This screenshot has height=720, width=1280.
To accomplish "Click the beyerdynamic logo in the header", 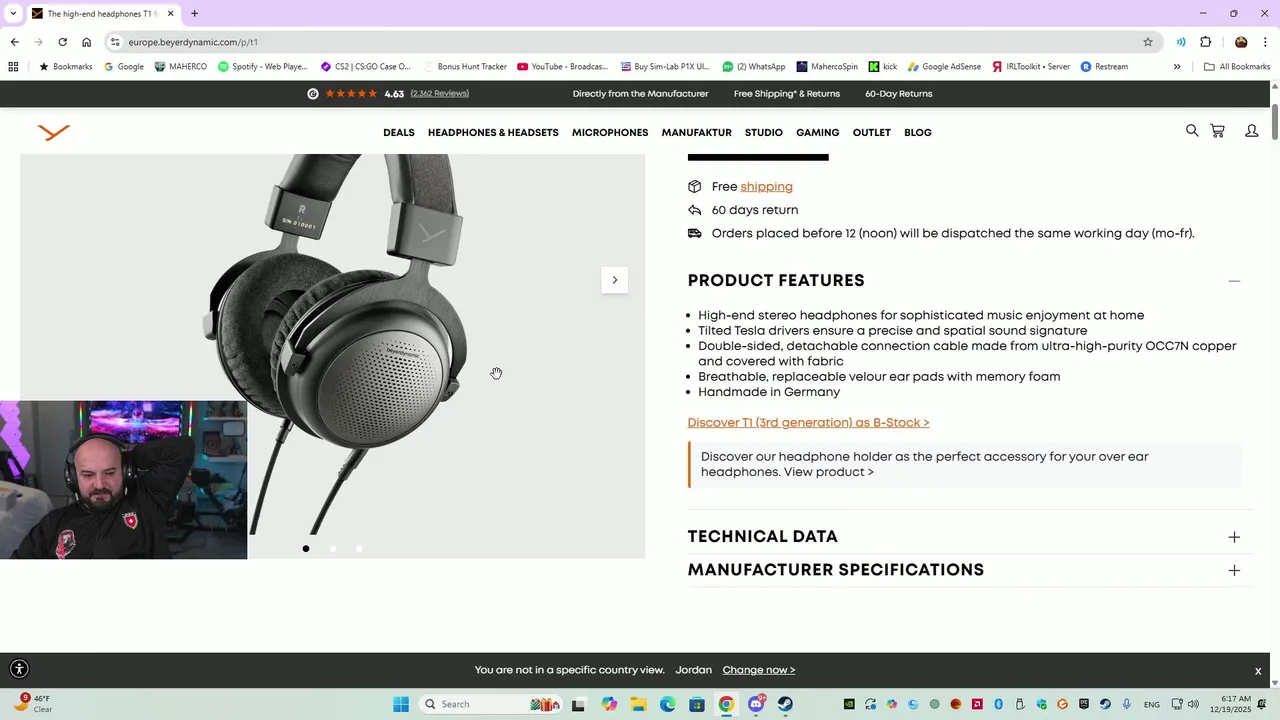I will pos(54,132).
